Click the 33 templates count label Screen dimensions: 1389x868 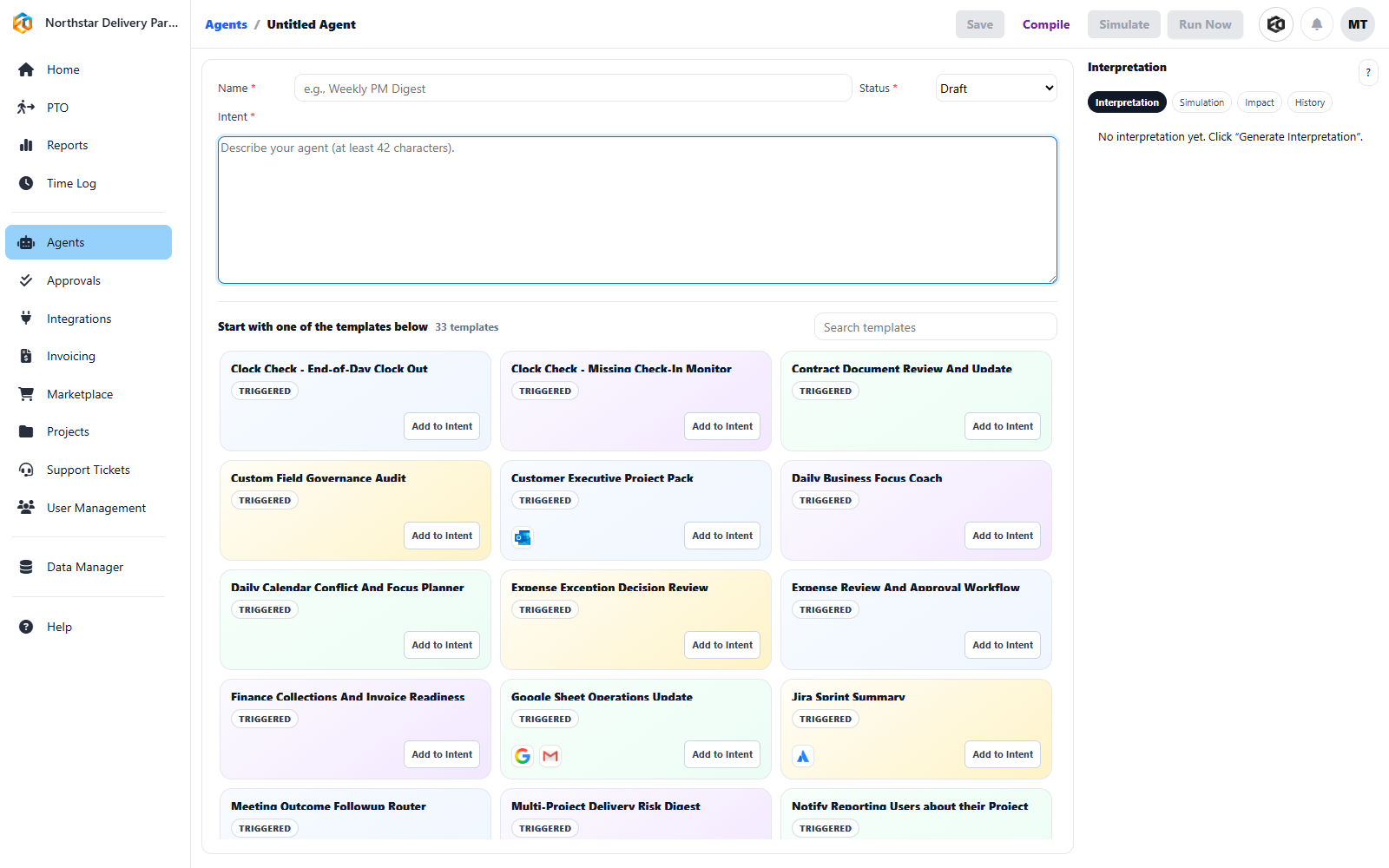(467, 327)
